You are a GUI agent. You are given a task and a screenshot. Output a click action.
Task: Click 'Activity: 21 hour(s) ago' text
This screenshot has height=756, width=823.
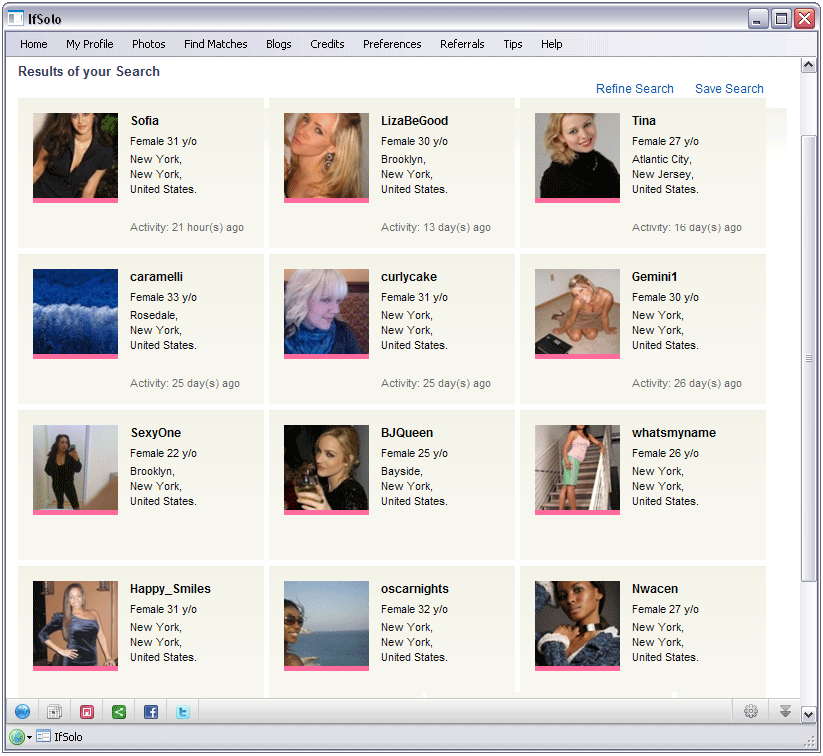[x=187, y=227]
